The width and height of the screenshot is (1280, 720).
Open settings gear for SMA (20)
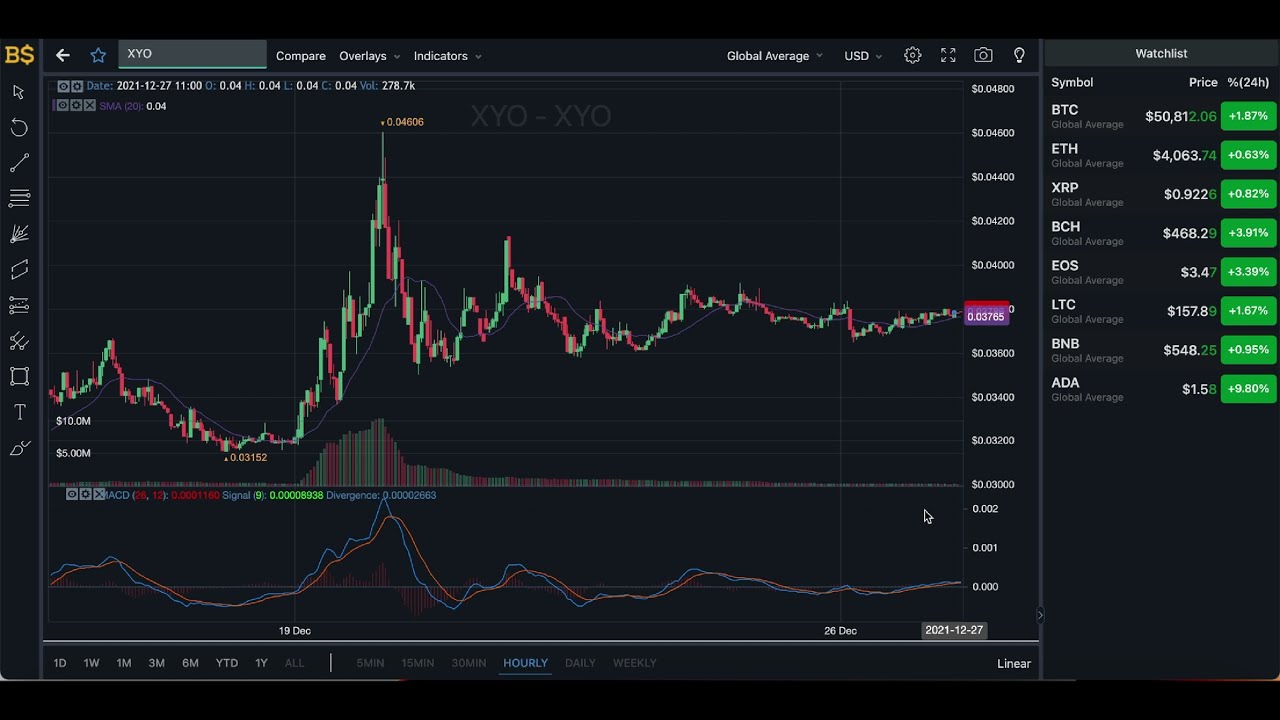coord(76,105)
